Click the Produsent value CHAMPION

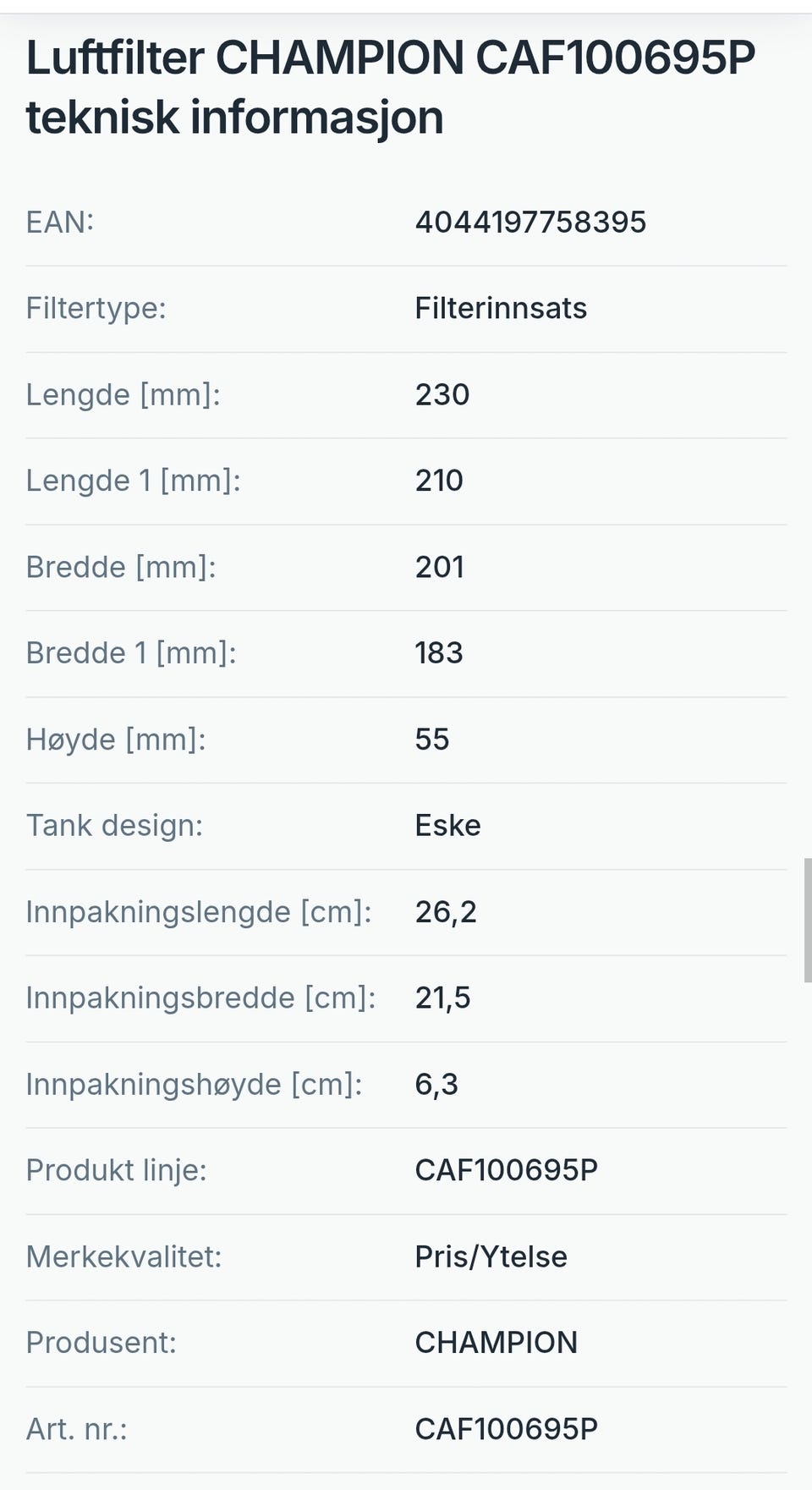(497, 1344)
